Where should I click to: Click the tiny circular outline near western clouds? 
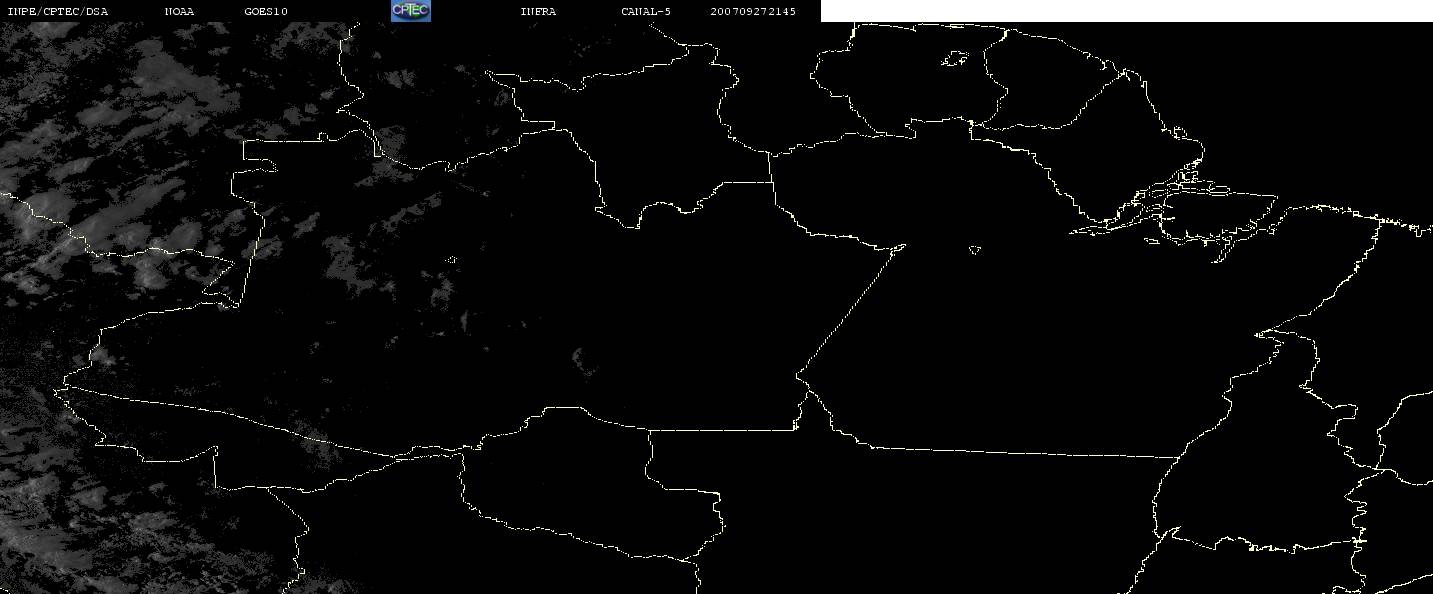coord(452,260)
